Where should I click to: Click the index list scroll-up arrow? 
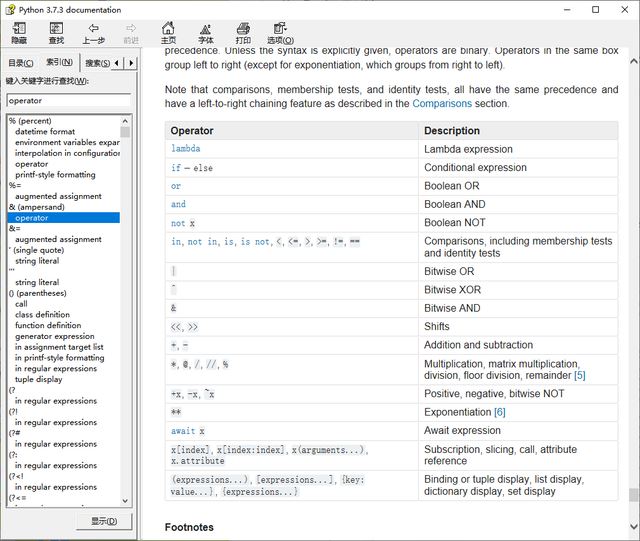[125, 121]
